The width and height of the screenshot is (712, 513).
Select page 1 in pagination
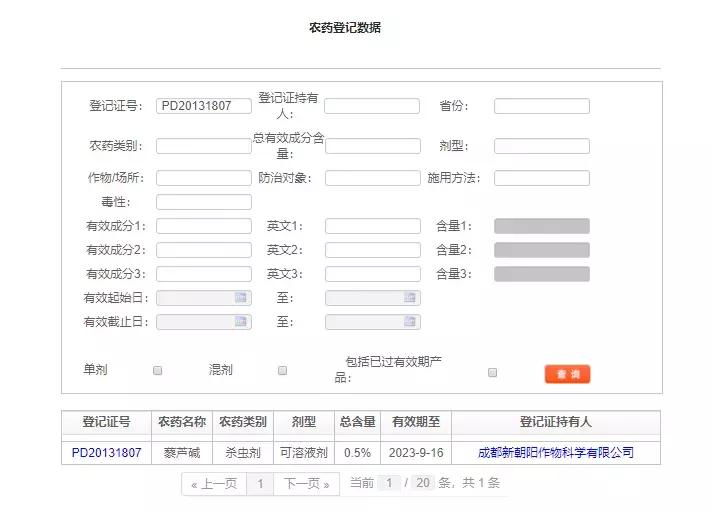coord(260,484)
